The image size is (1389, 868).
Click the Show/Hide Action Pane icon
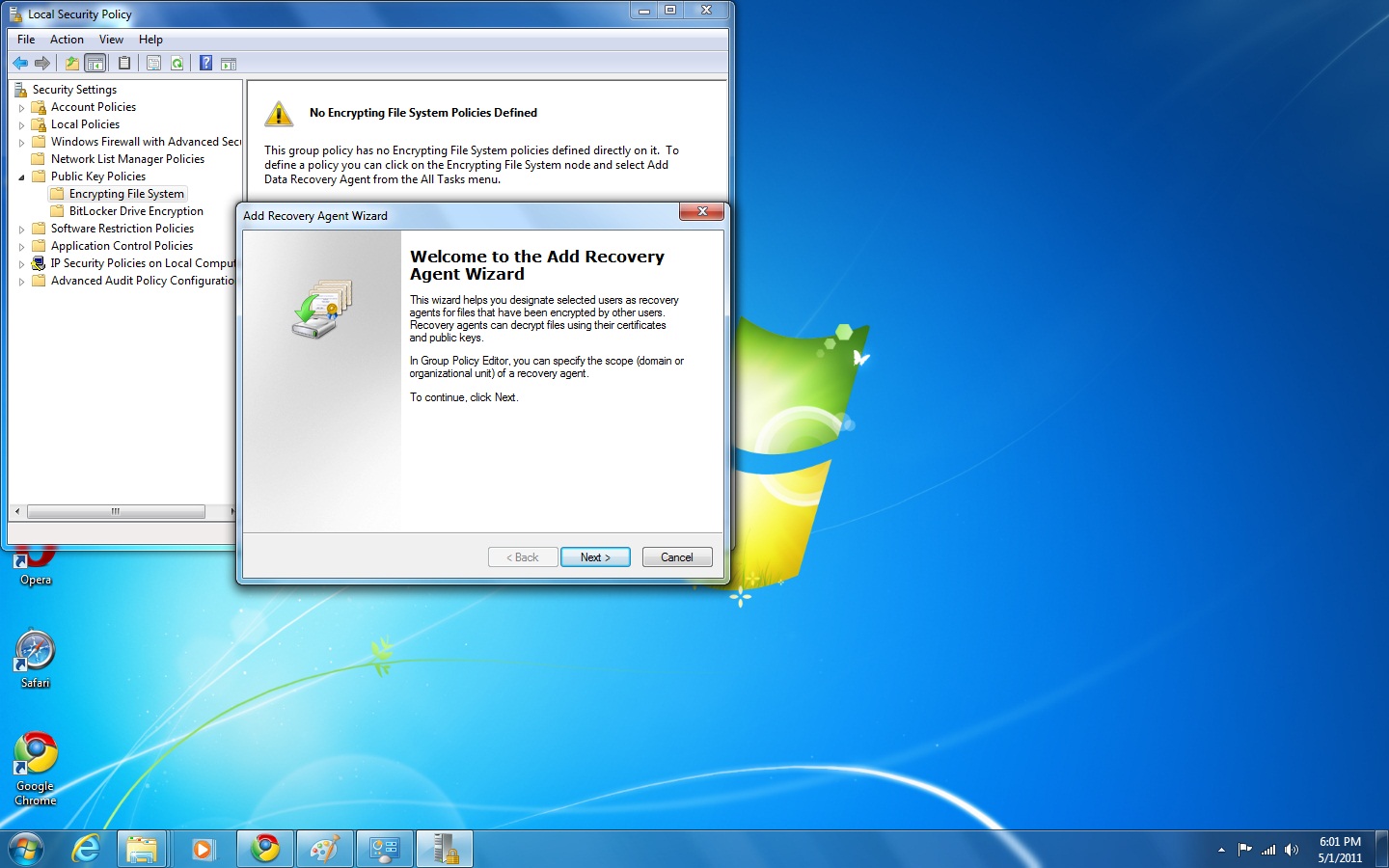[229, 64]
